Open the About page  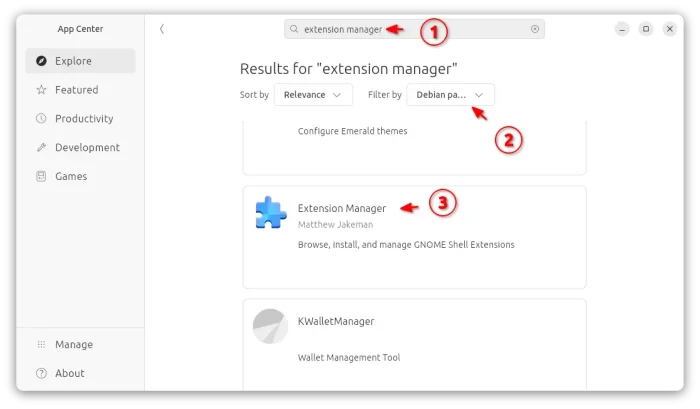pos(69,374)
